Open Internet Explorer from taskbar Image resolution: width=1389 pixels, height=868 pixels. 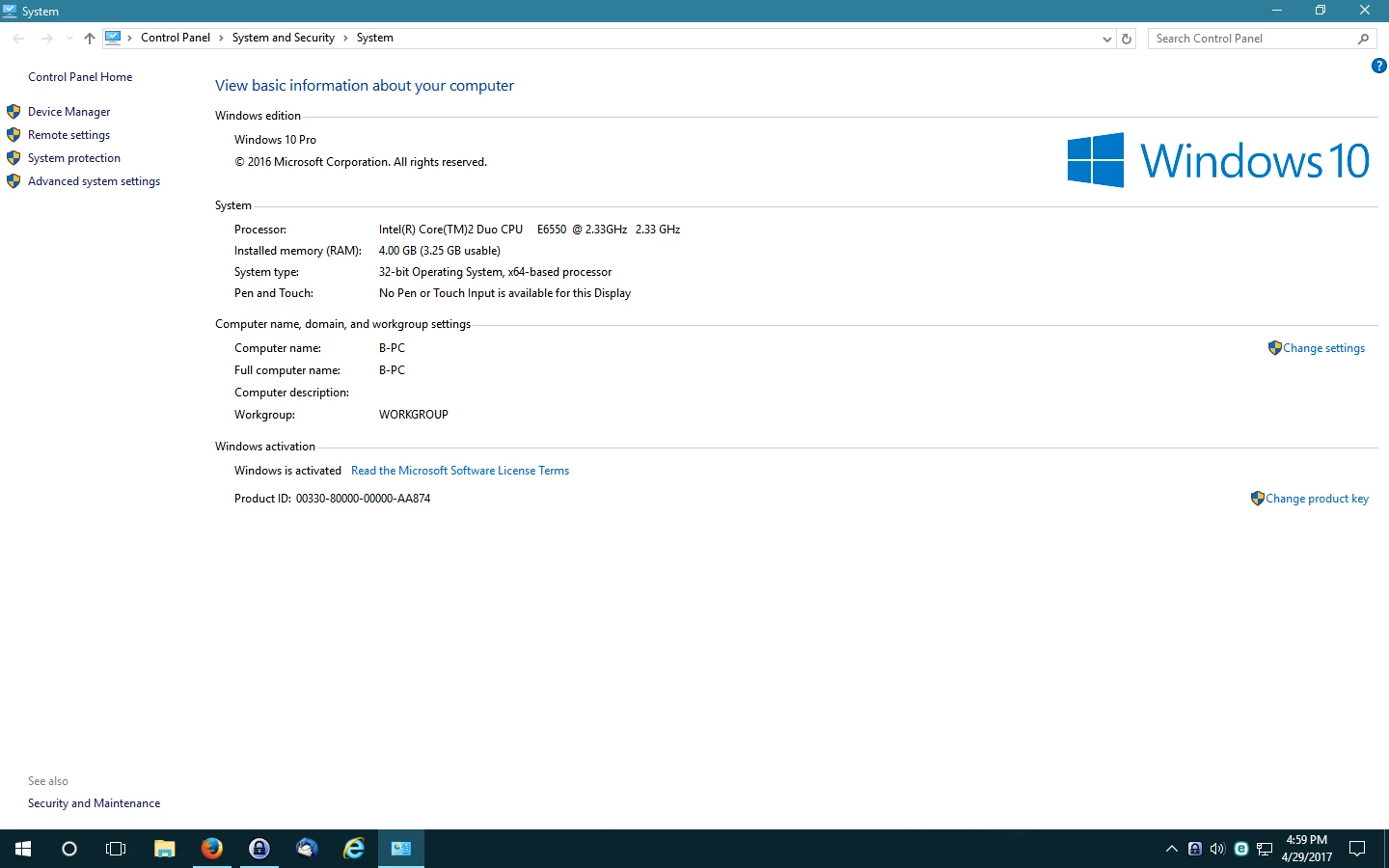(354, 849)
